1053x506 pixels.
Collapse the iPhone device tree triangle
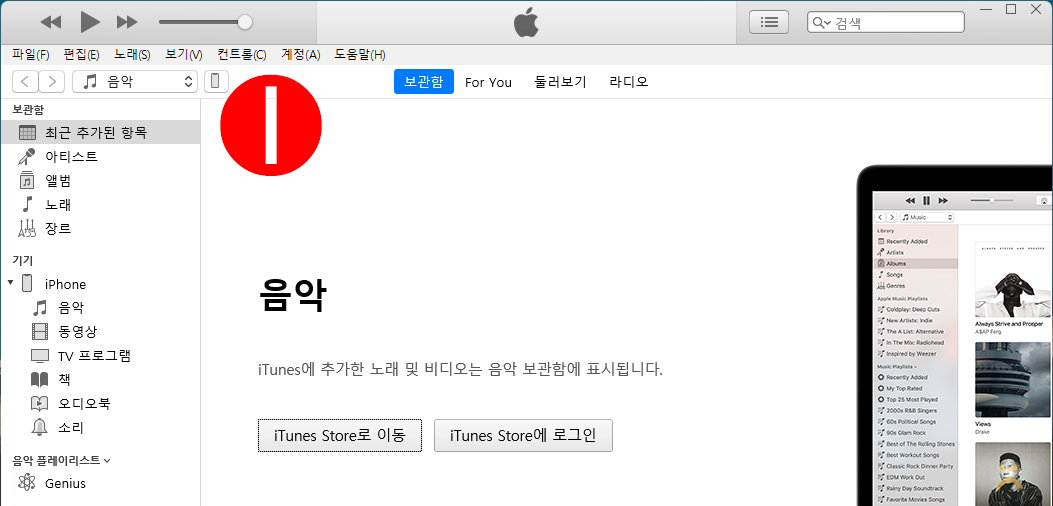(10, 284)
